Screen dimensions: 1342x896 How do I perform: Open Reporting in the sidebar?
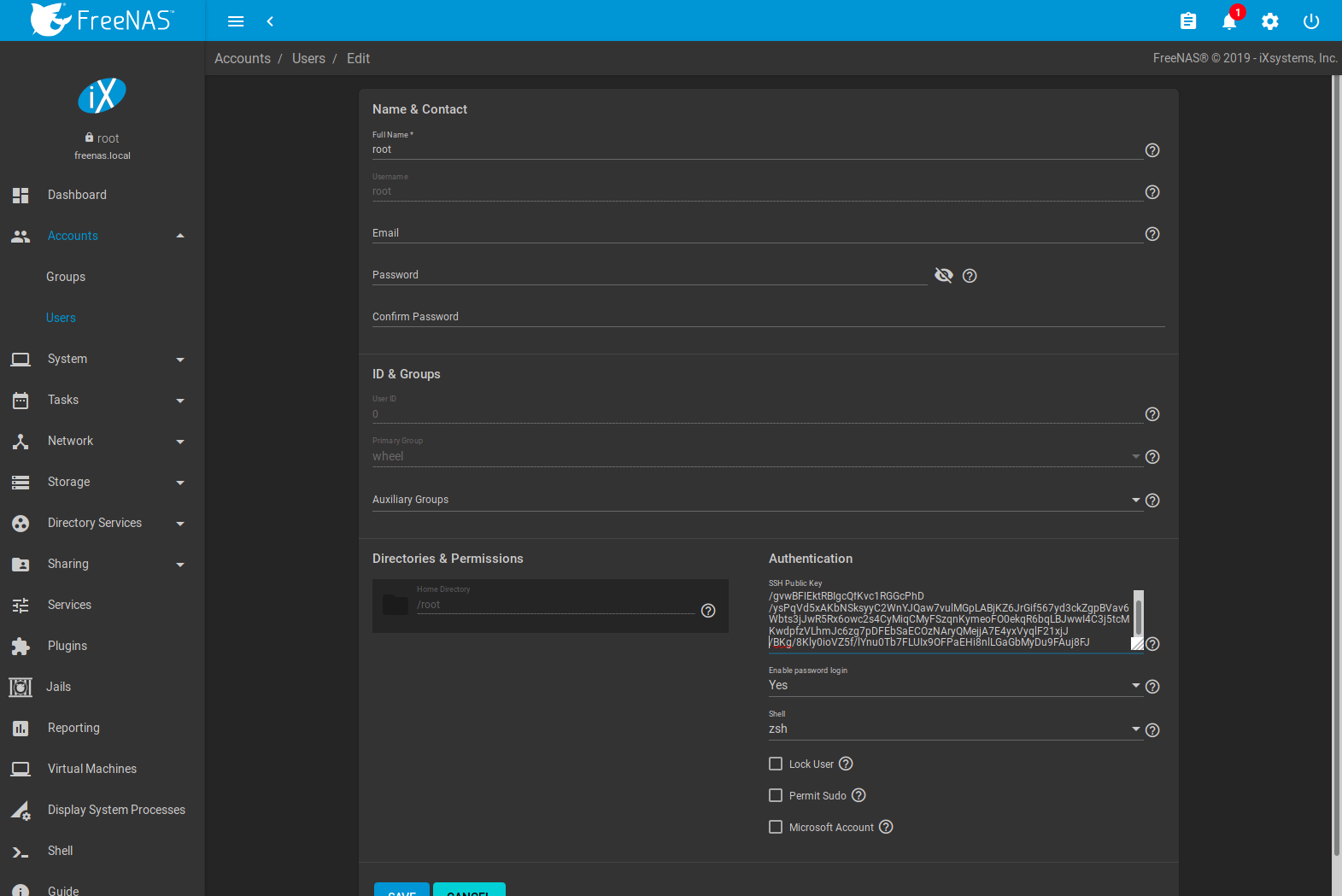coord(103,728)
